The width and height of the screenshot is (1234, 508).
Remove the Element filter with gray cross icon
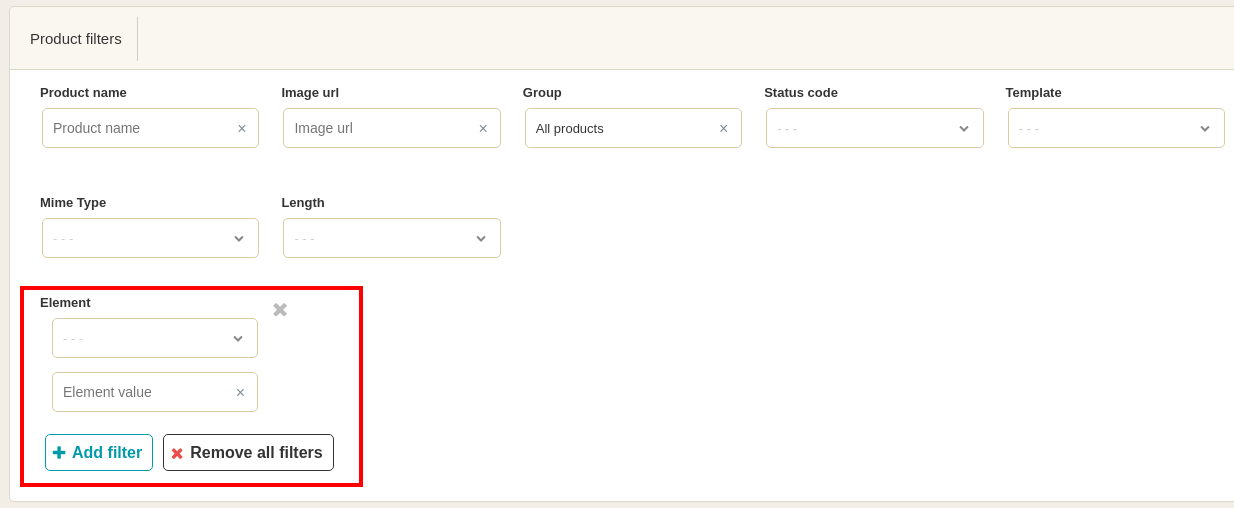[x=280, y=310]
